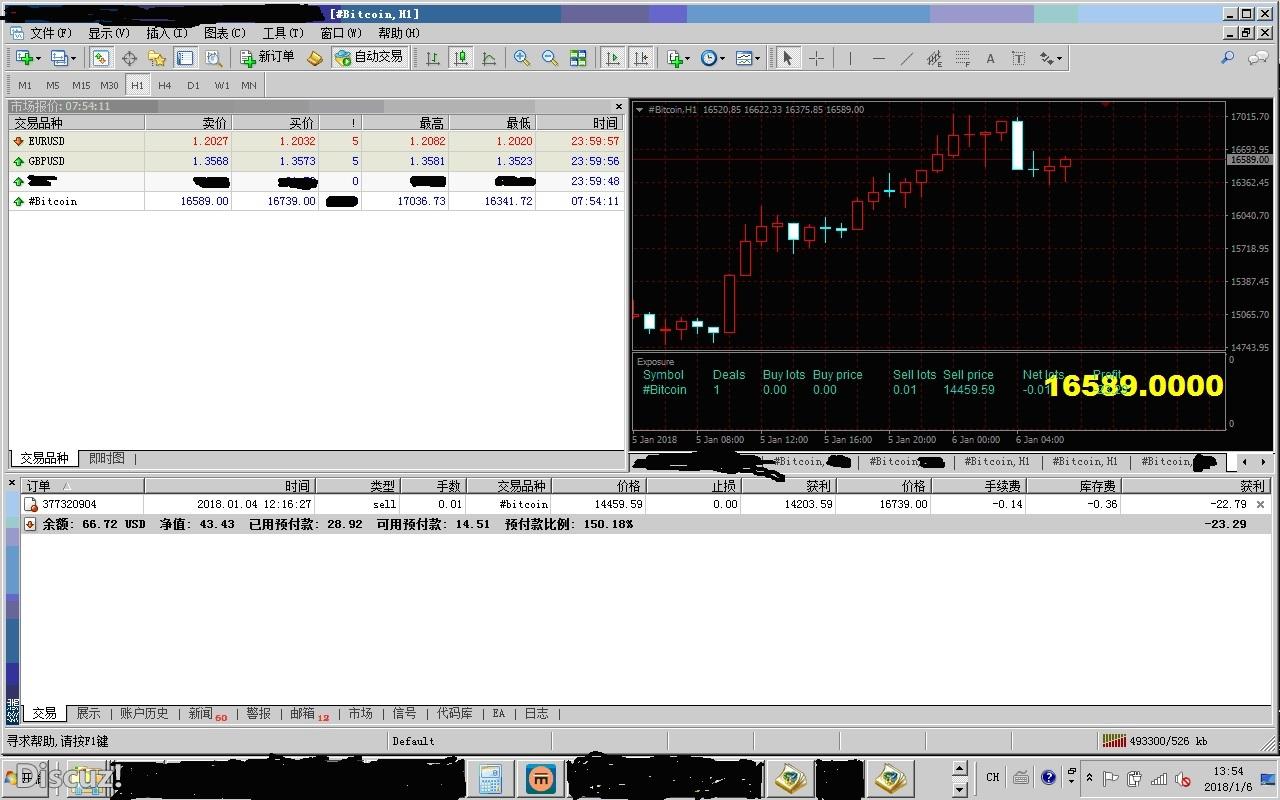Switch to 账户历史 tab
The height and width of the screenshot is (800, 1280).
[144, 713]
